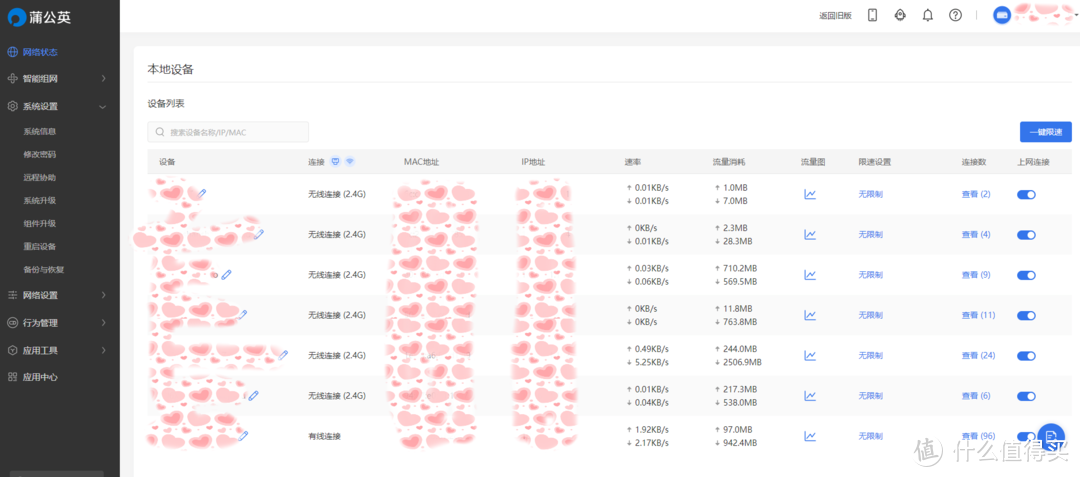Click the user avatar icon
This screenshot has width=1080, height=477.
tap(1001, 15)
